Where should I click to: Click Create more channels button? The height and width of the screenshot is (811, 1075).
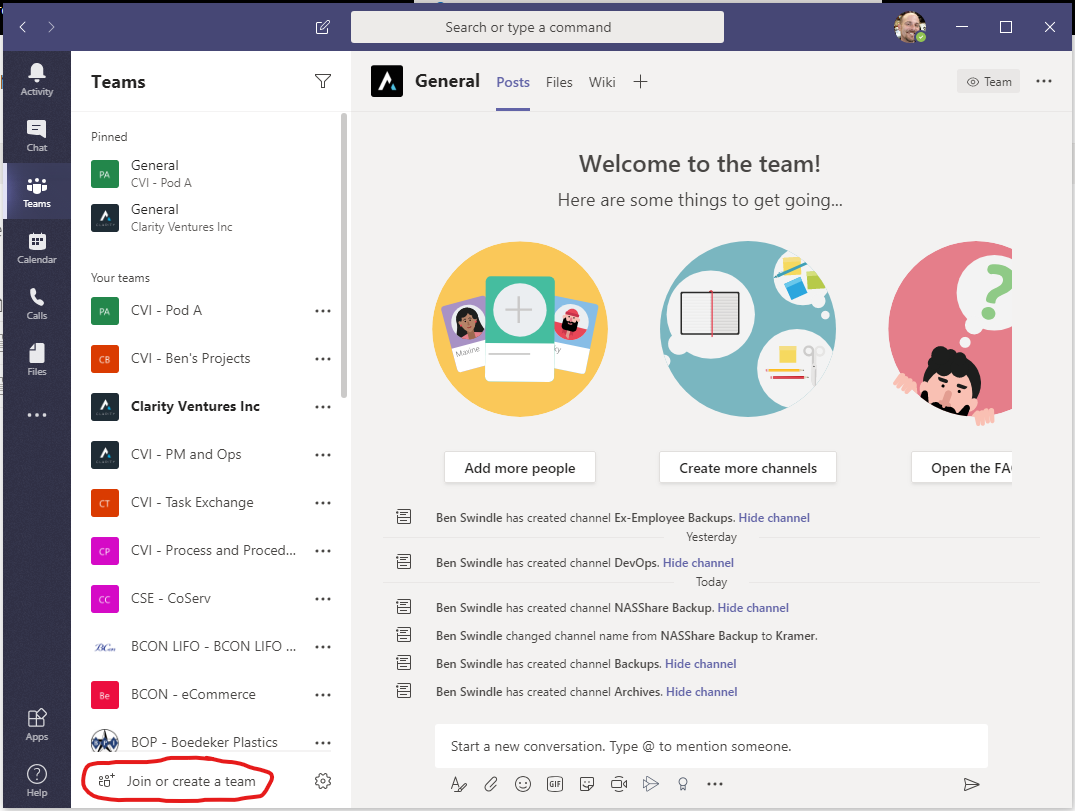tap(748, 468)
